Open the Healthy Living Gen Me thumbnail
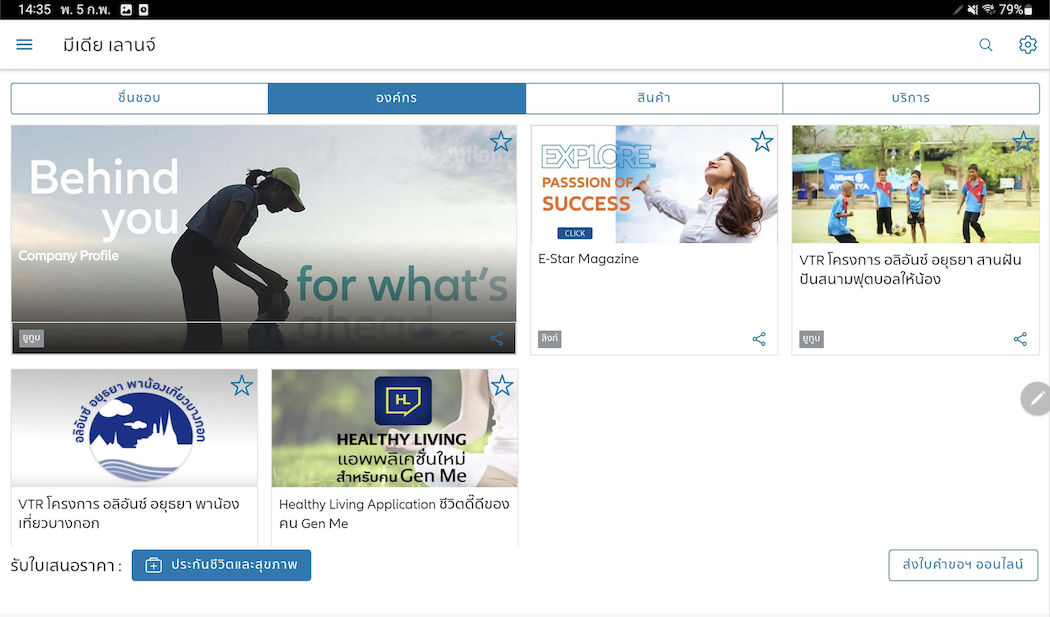The width and height of the screenshot is (1050, 617). (x=394, y=428)
